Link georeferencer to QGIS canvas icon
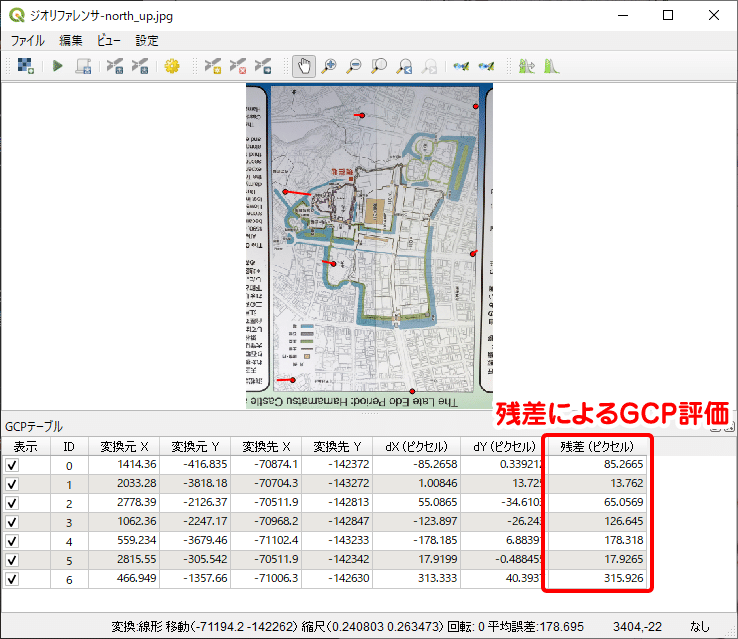This screenshot has height=639, width=738. coord(461,66)
